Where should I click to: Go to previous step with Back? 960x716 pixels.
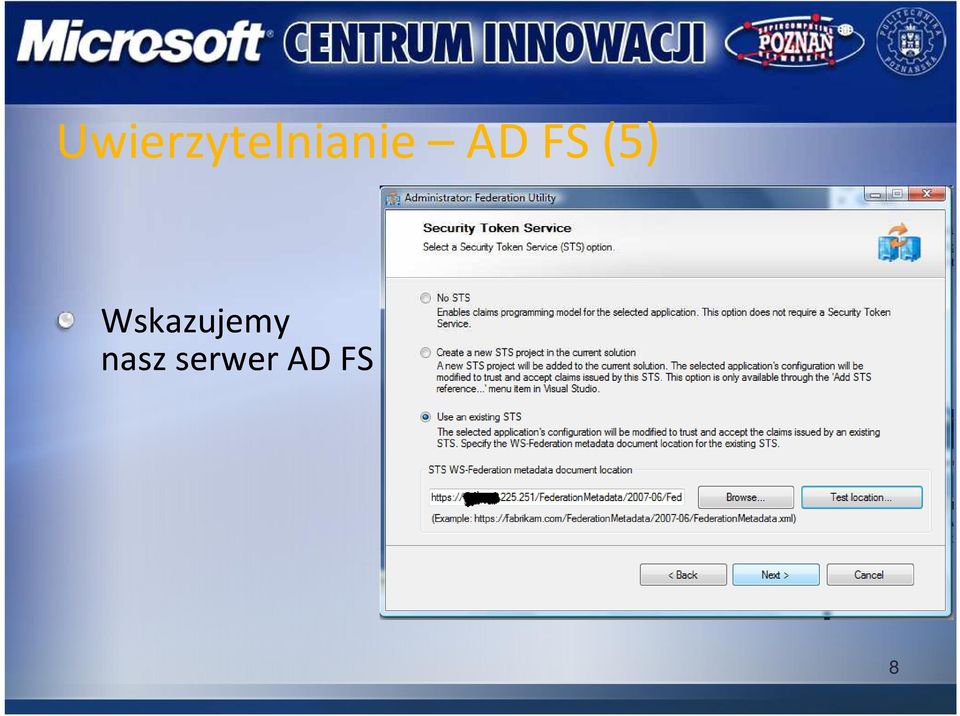(683, 575)
